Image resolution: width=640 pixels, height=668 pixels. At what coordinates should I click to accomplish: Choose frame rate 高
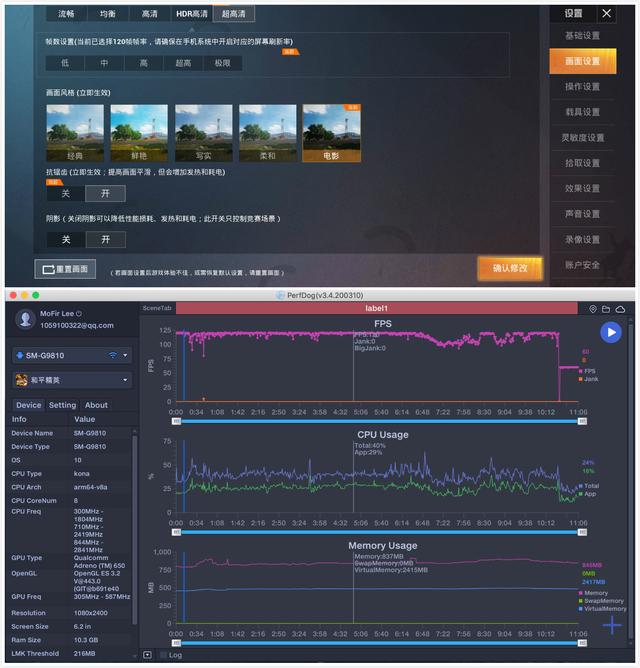[144, 63]
